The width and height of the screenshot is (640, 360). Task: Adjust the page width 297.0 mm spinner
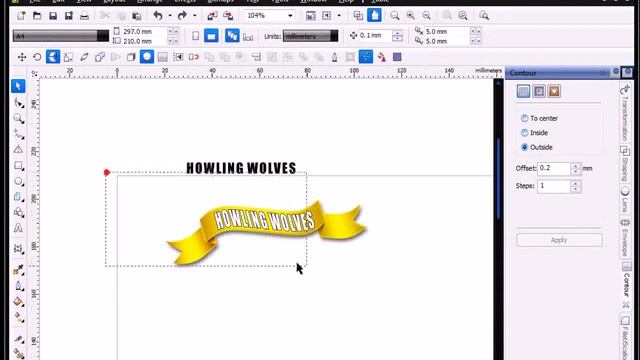173,31
